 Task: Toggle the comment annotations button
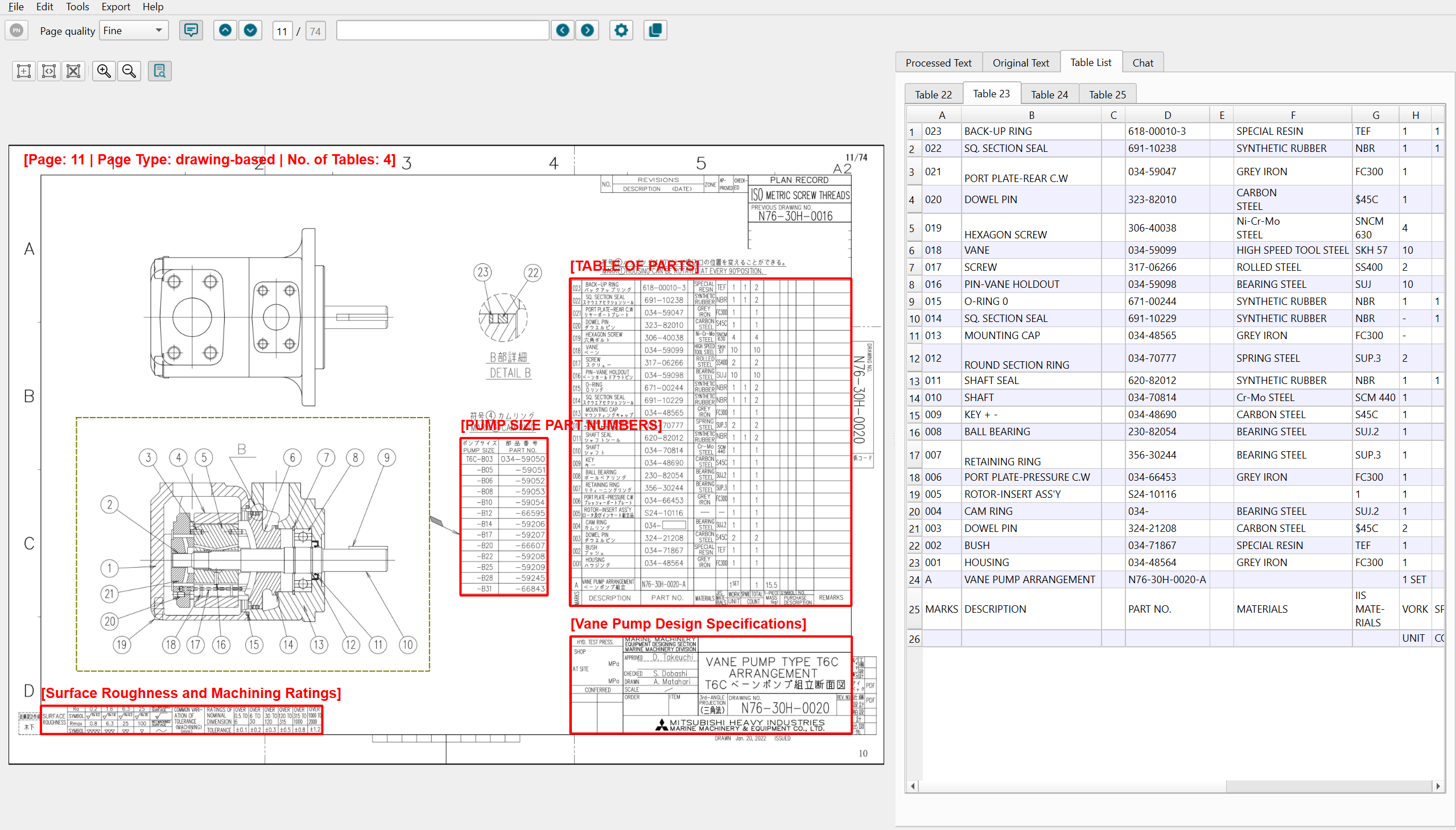191,30
